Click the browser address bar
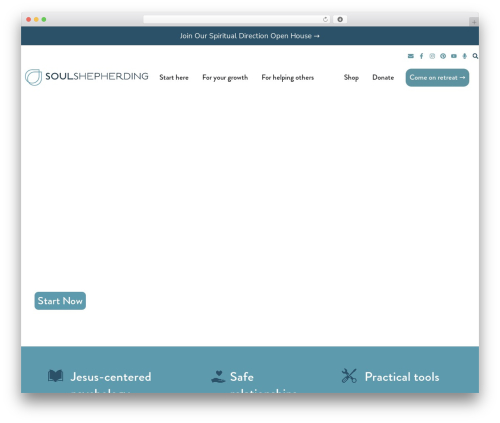The height and width of the screenshot is (423, 500). (x=237, y=19)
